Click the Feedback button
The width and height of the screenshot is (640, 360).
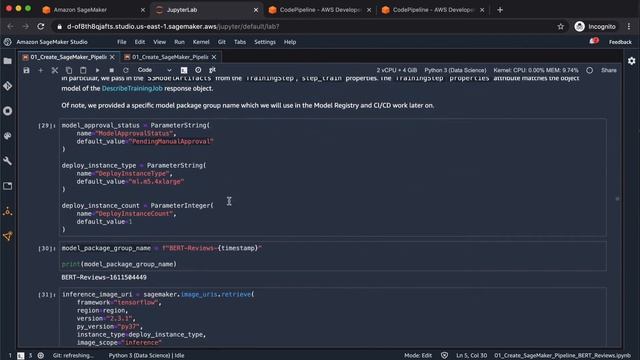click(x=620, y=42)
